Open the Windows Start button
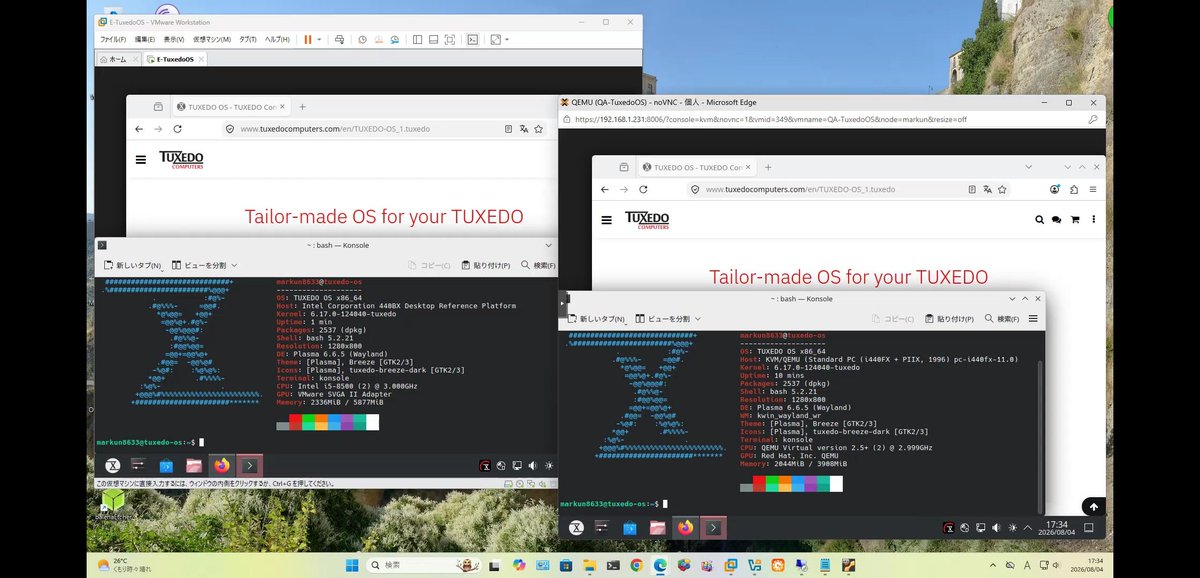Screen dimensions: 1200x578 [352, 565]
